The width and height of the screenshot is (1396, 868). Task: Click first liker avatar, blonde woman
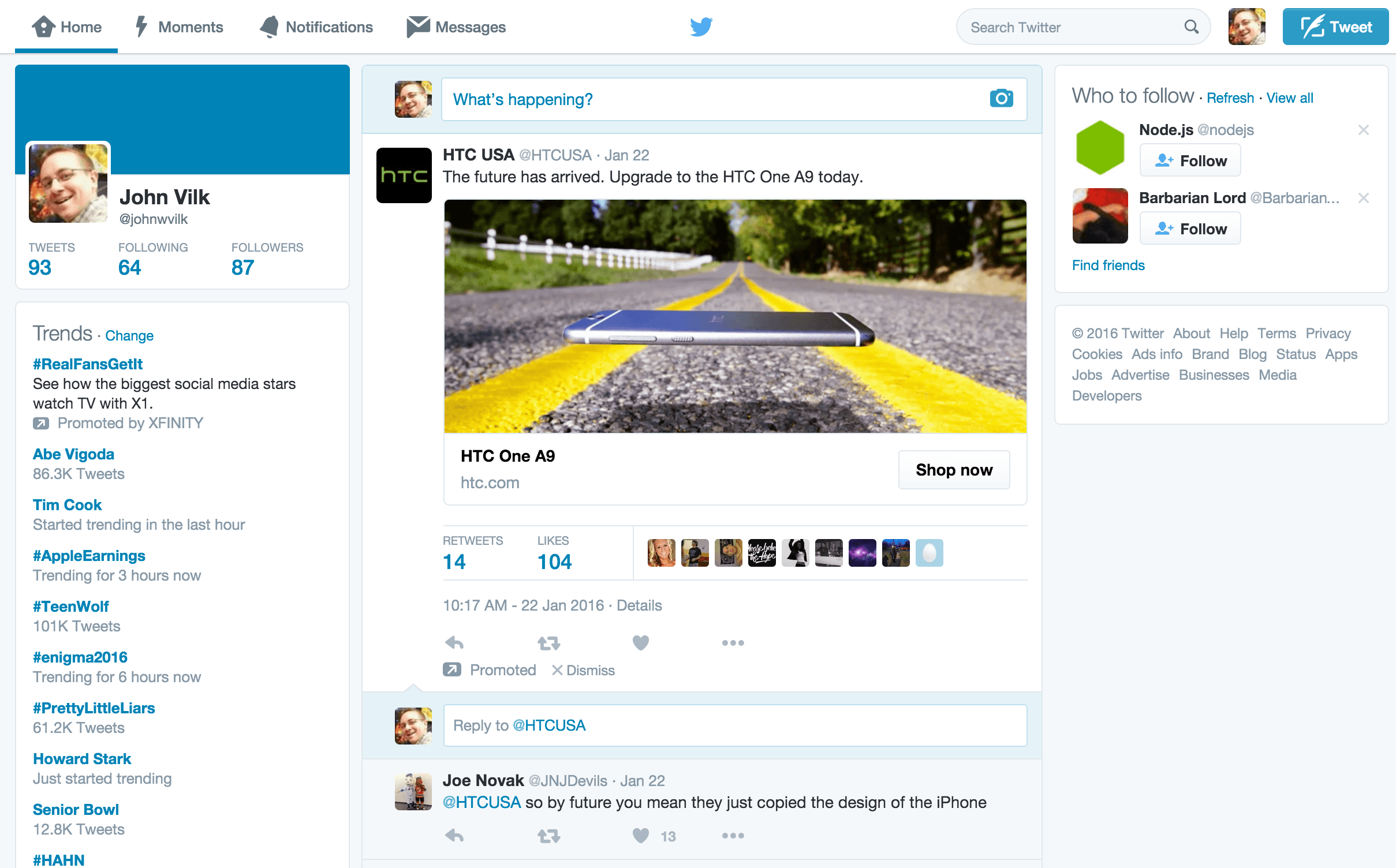(x=661, y=553)
